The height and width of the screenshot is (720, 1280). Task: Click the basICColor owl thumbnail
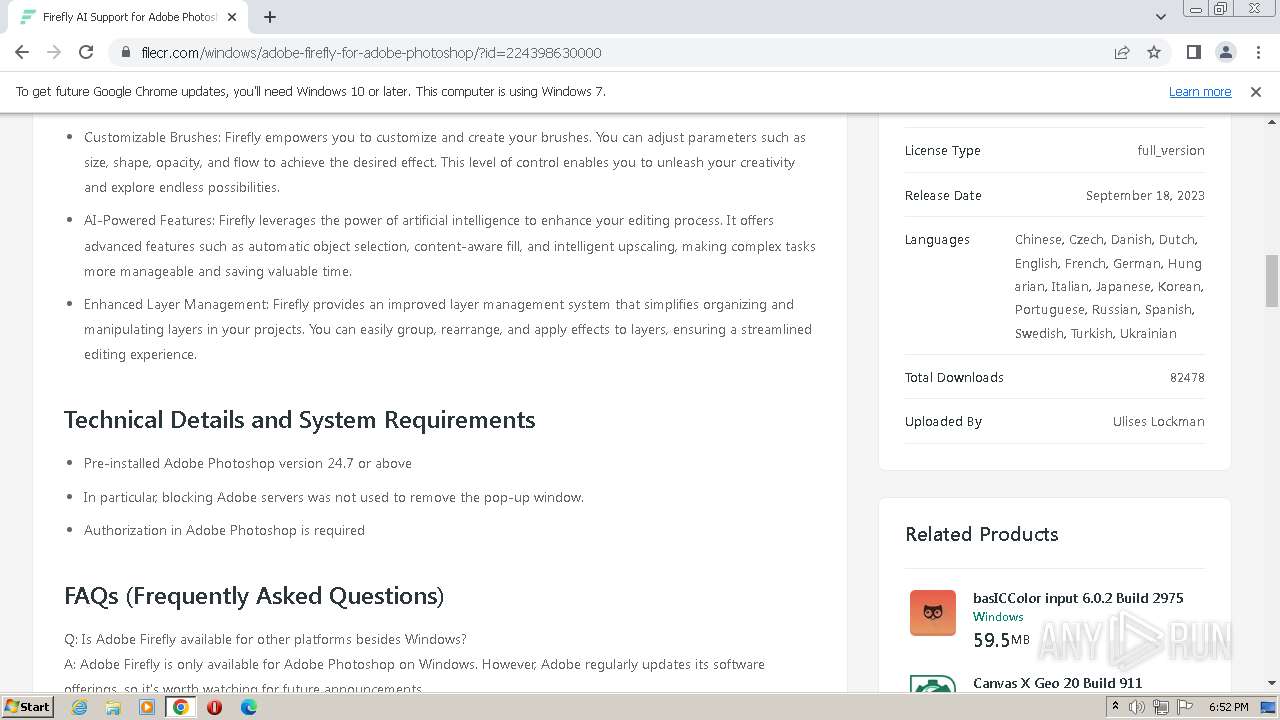[x=933, y=612]
